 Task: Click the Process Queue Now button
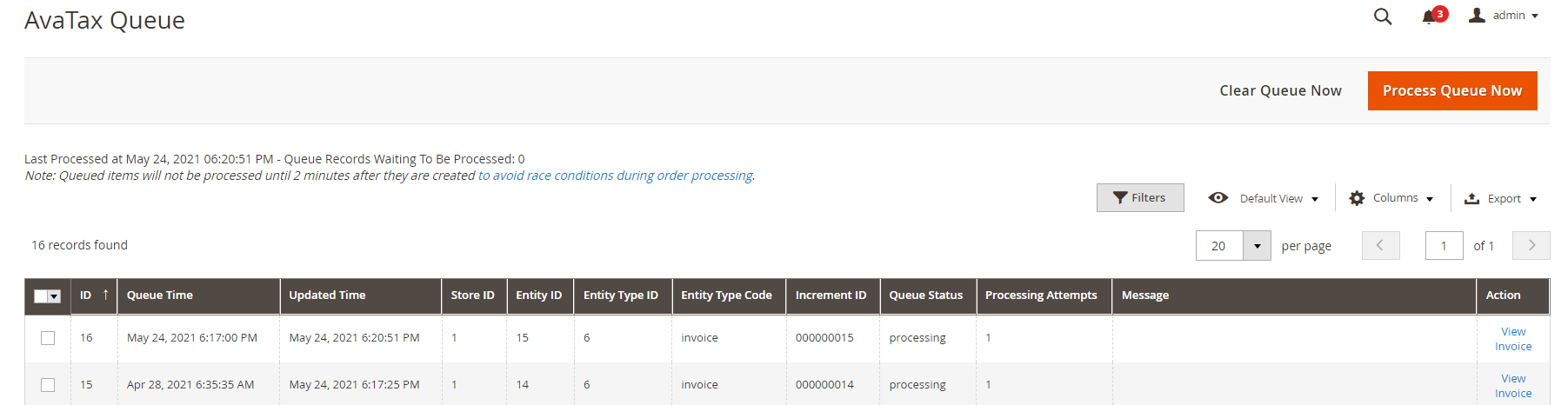tap(1451, 90)
